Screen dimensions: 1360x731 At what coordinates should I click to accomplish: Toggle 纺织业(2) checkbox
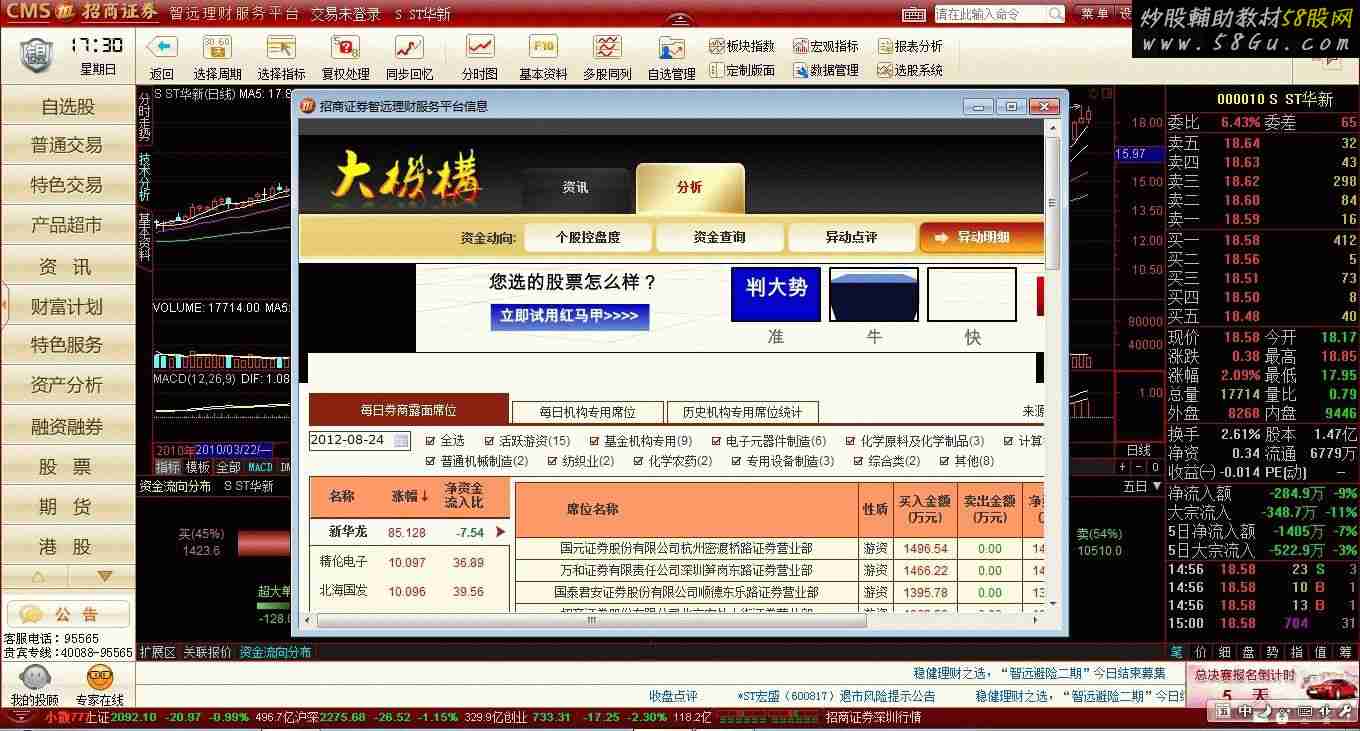tap(552, 461)
